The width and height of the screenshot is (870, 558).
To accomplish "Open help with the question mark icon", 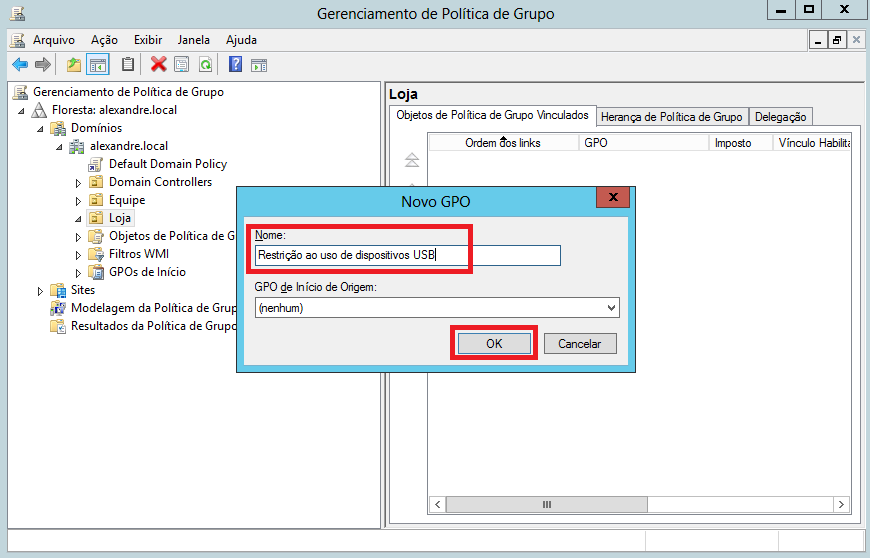I will (x=235, y=65).
